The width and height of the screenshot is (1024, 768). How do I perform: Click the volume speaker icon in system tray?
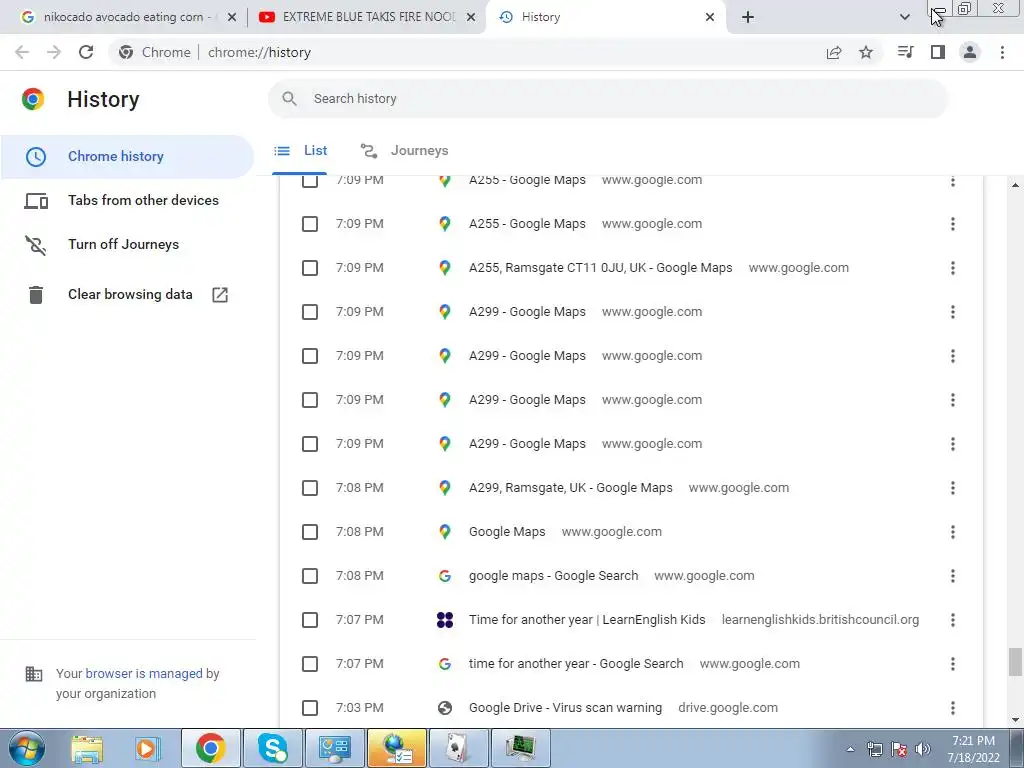[x=923, y=749]
